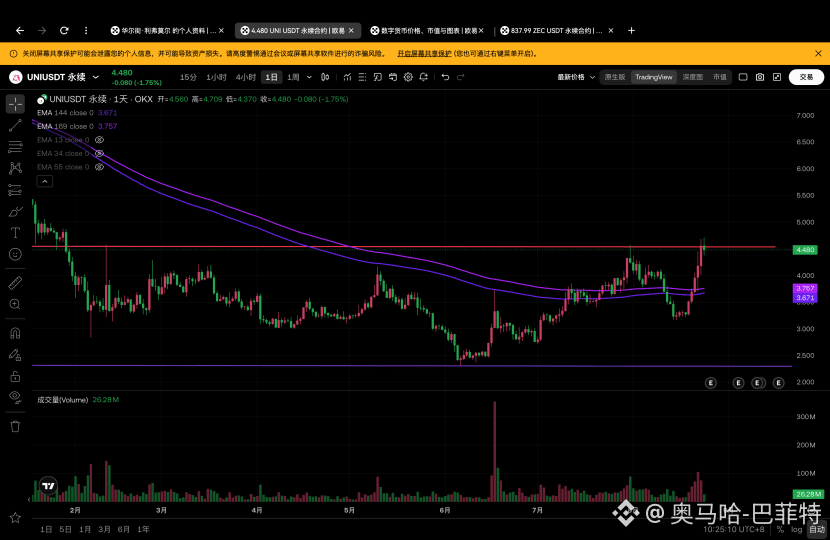The width and height of the screenshot is (830, 540).
Task: Expand chart to fullscreen
Action: tap(777, 77)
